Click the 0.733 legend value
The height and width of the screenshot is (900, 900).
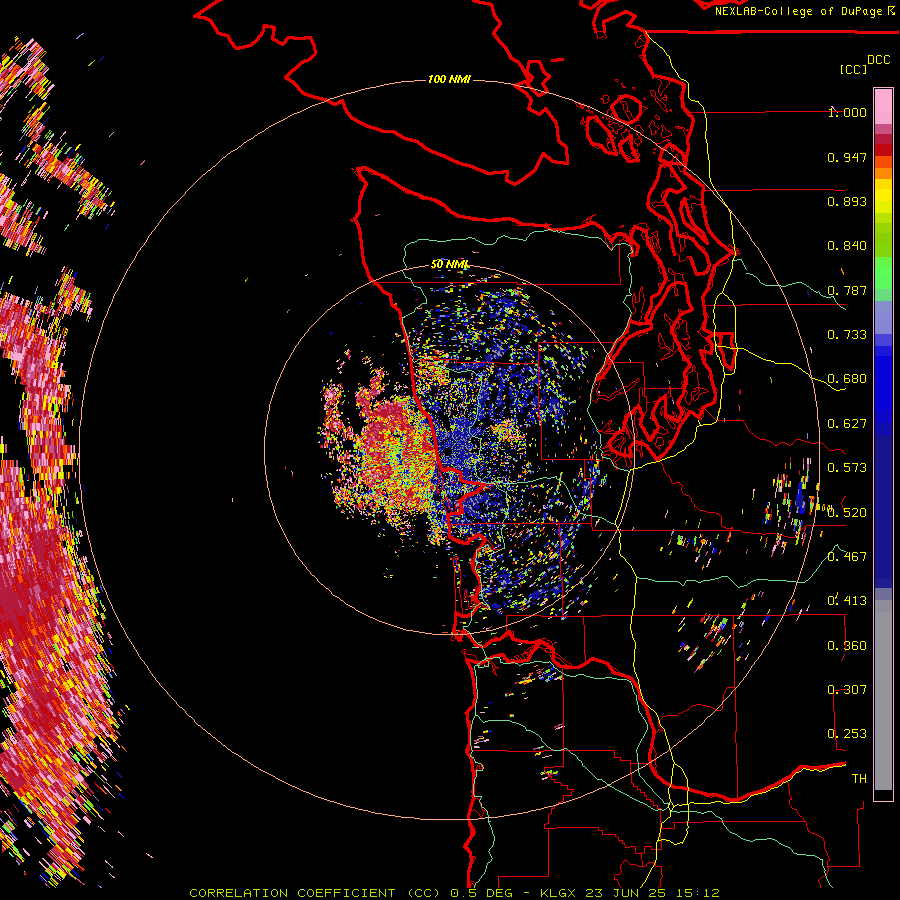click(847, 335)
